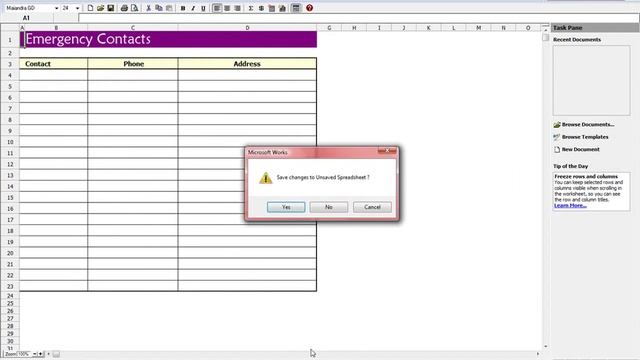Image resolution: width=640 pixels, height=360 pixels.
Task: Click New Document in Task Pane
Action: point(580,149)
